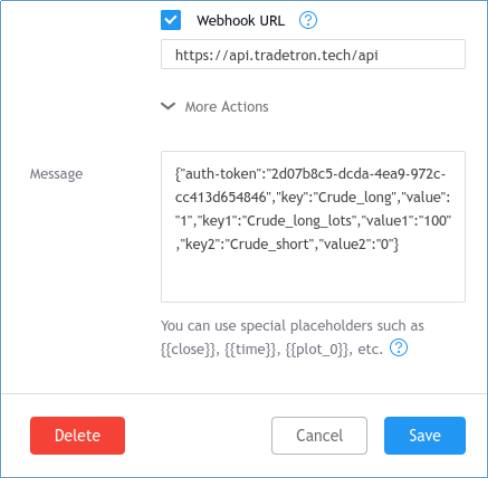Expand the More Actions chevron arrow

tap(168, 106)
